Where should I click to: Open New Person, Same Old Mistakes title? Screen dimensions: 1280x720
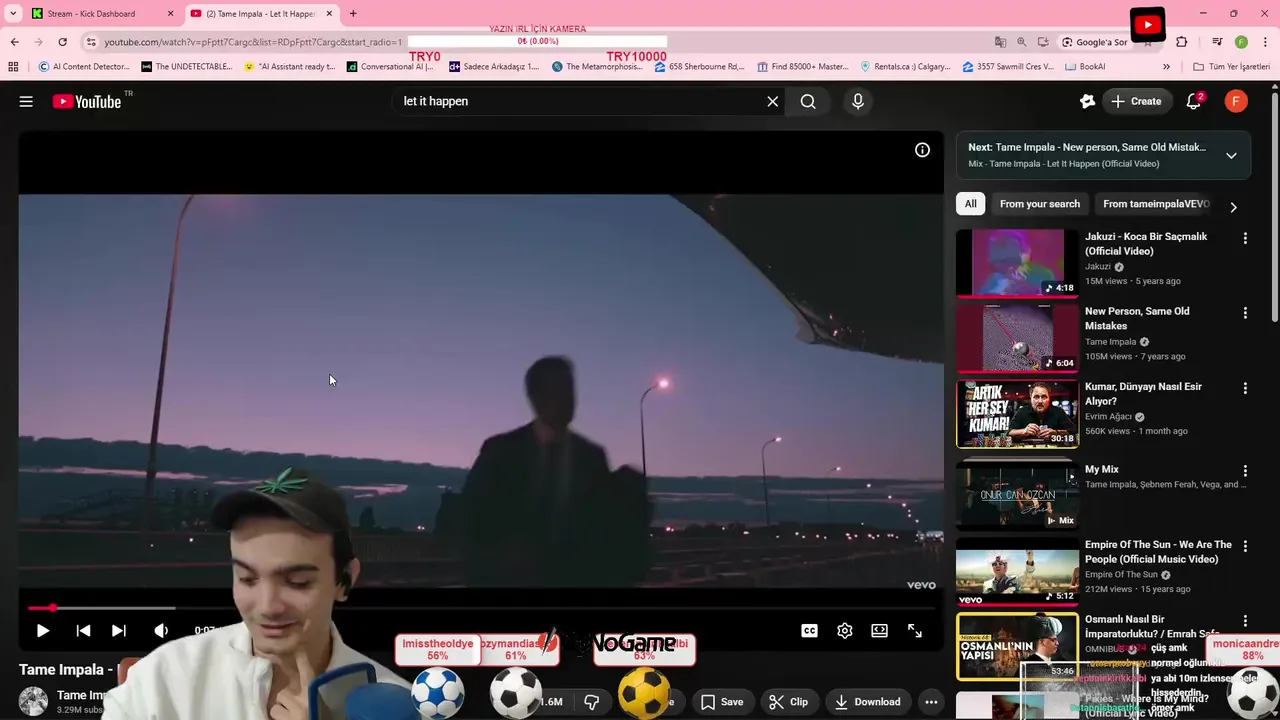point(1137,318)
